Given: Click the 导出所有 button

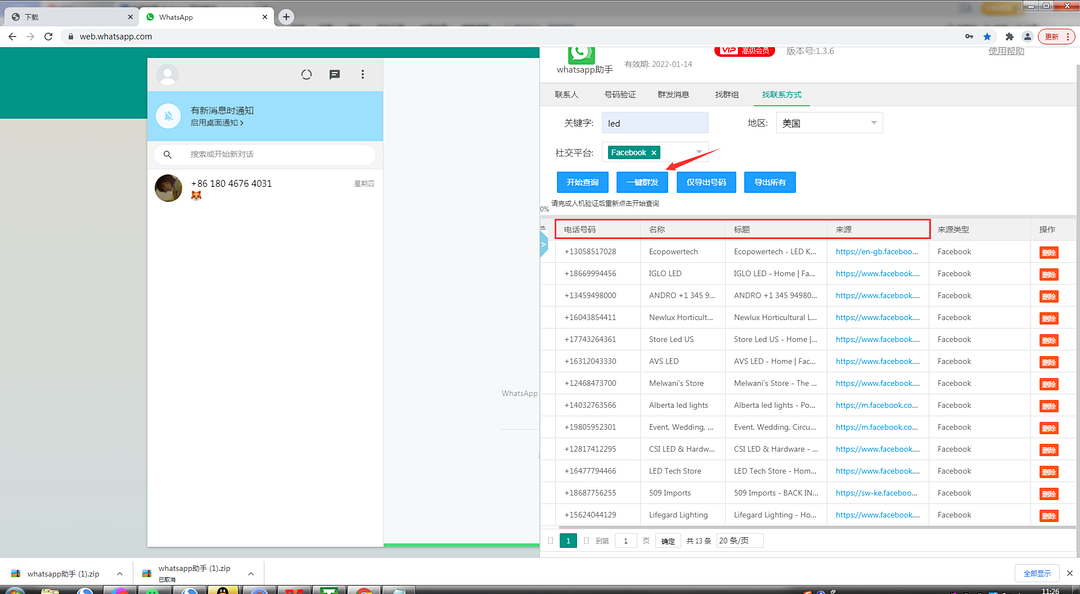Looking at the screenshot, I should [x=770, y=183].
